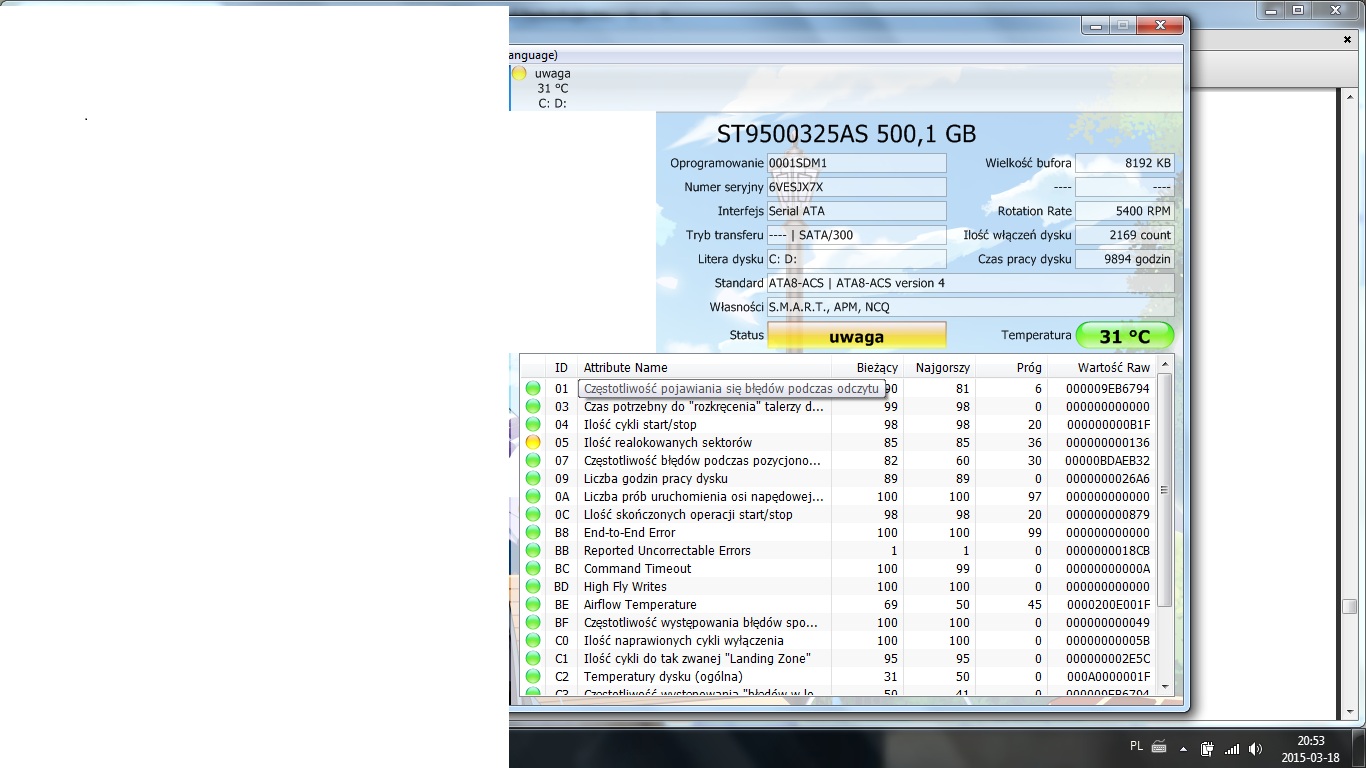This screenshot has height=768, width=1366.
Task: Click the power-on hours value 9894 godzin
Action: click(x=1125, y=259)
